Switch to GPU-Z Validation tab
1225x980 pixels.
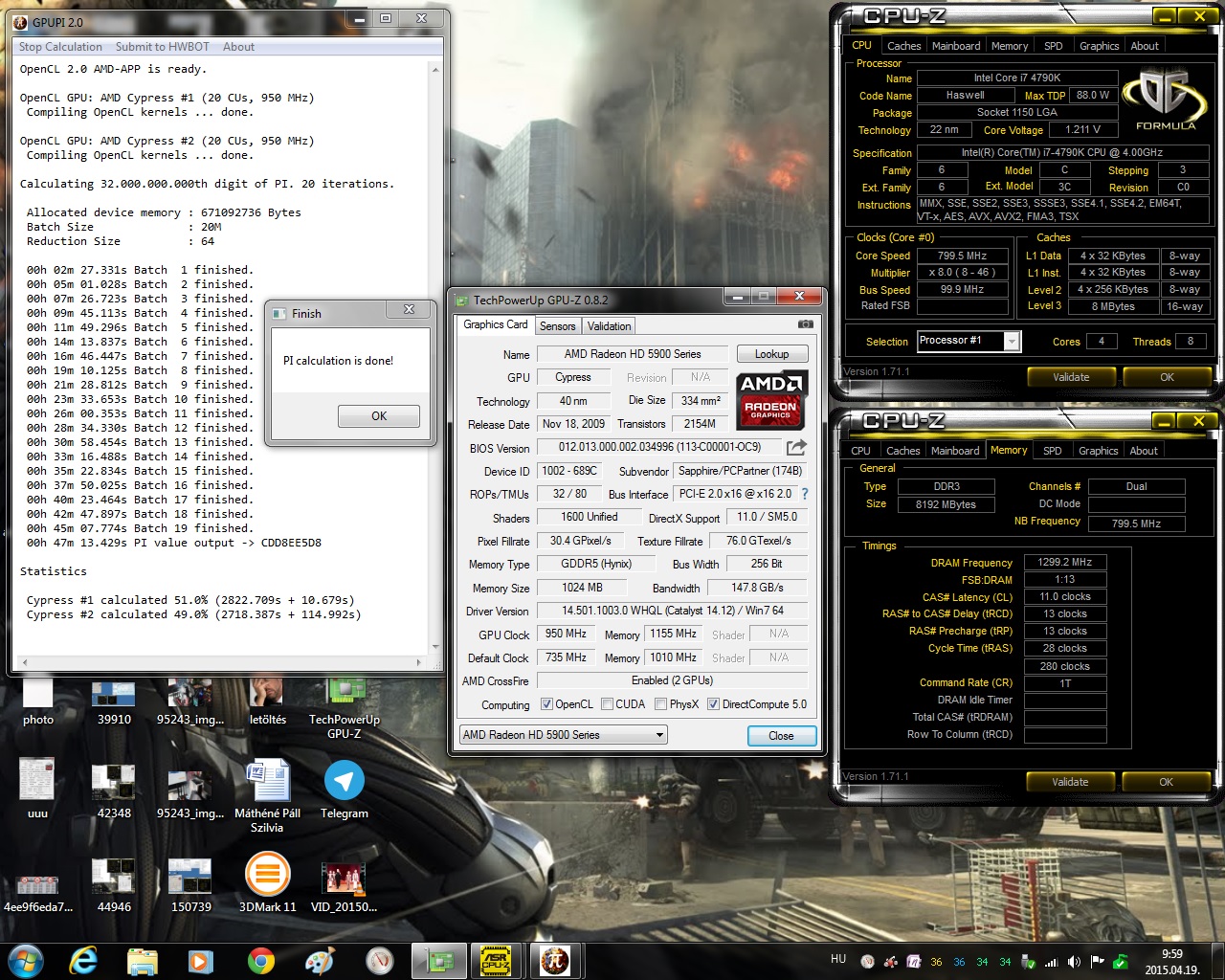pos(610,326)
